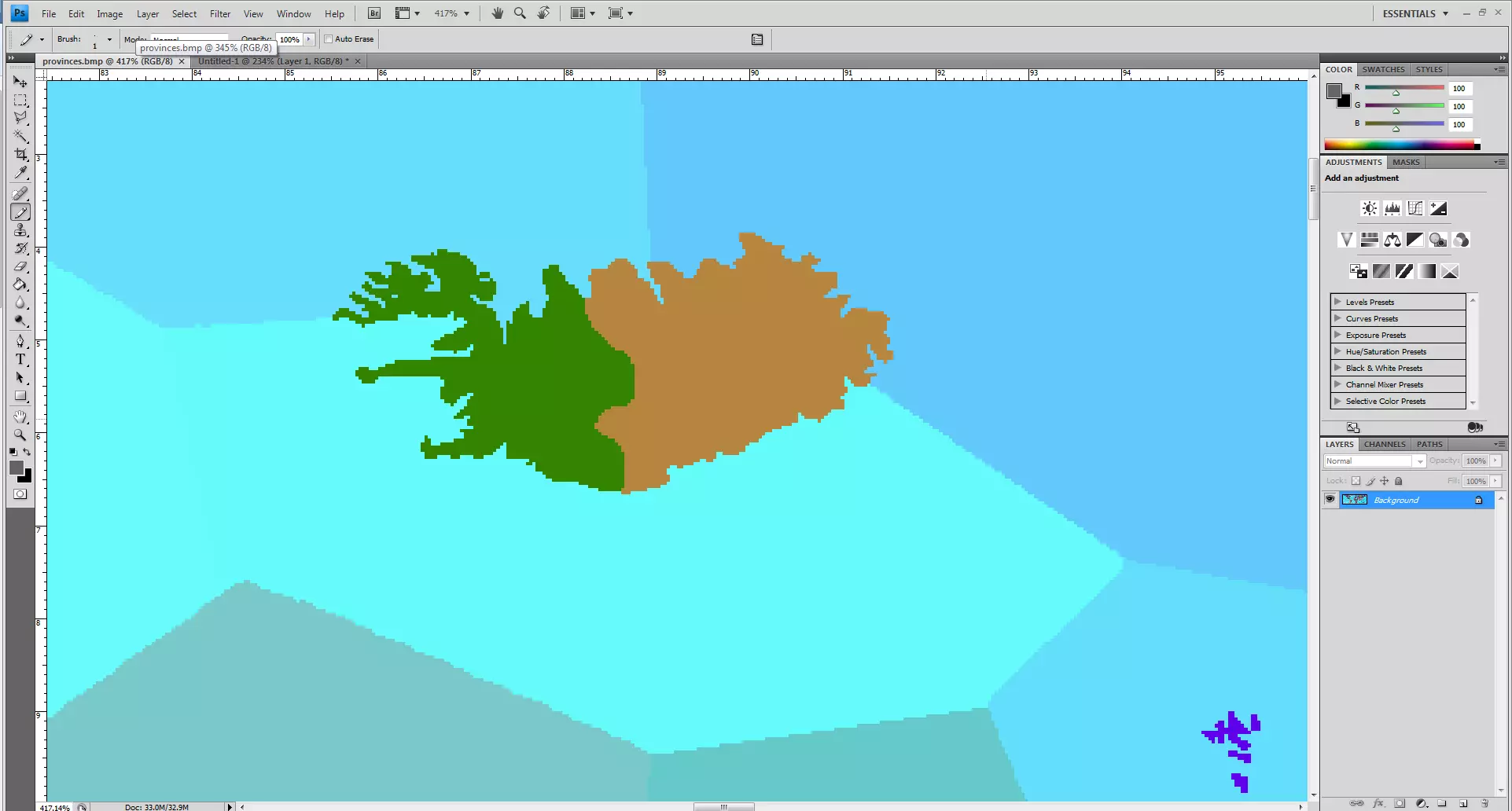Image resolution: width=1512 pixels, height=811 pixels.
Task: Enable the Auto Erase checkbox
Action: (x=329, y=39)
